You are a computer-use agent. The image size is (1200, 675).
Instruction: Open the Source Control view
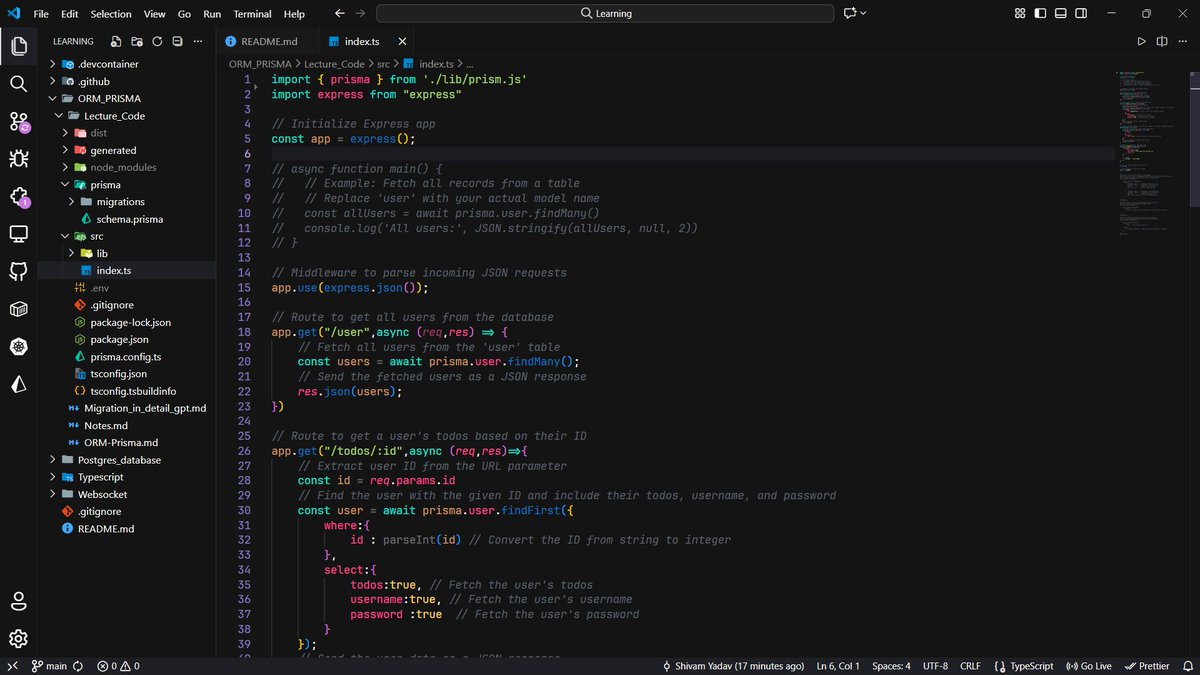[18, 122]
